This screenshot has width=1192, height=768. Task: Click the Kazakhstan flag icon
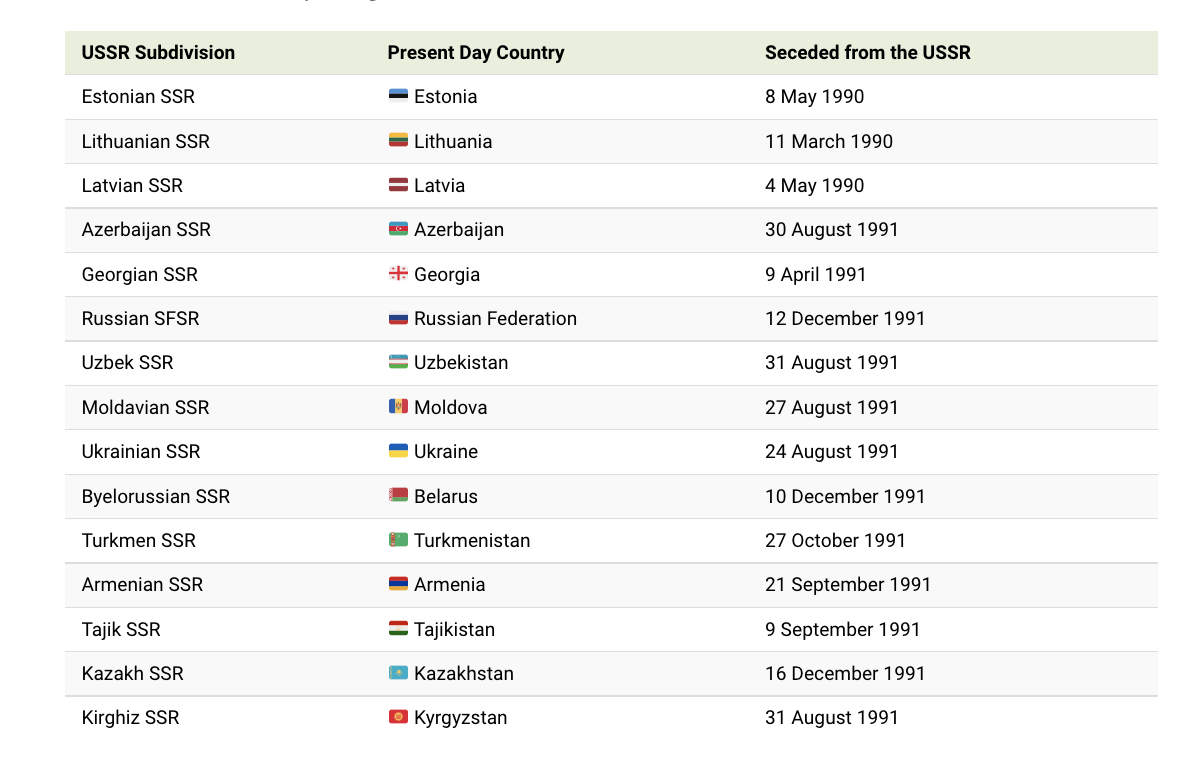(x=398, y=673)
